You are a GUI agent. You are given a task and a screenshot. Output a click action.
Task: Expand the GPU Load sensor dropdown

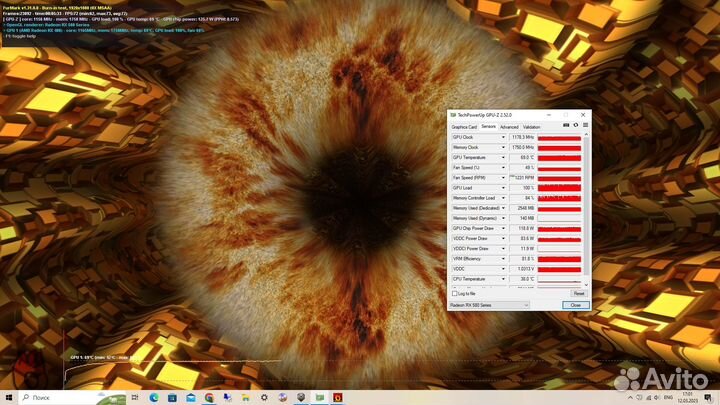pos(503,188)
